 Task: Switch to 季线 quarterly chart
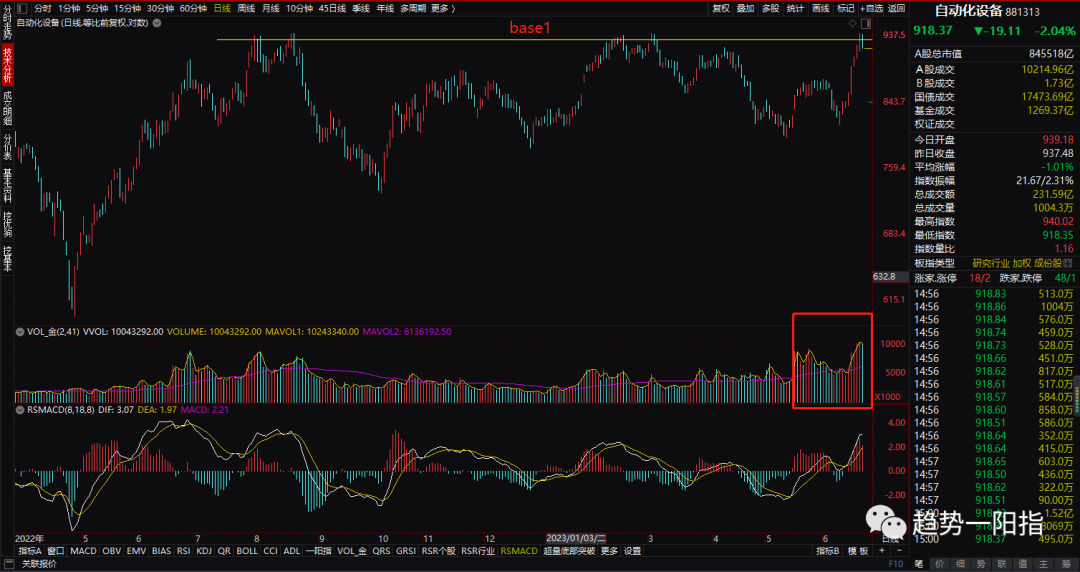(x=361, y=8)
